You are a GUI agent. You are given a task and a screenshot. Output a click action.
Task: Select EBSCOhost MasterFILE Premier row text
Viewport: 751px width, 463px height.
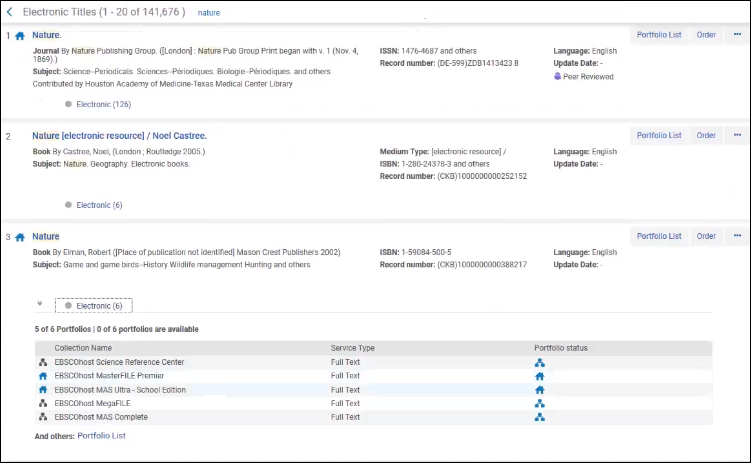[109, 376]
